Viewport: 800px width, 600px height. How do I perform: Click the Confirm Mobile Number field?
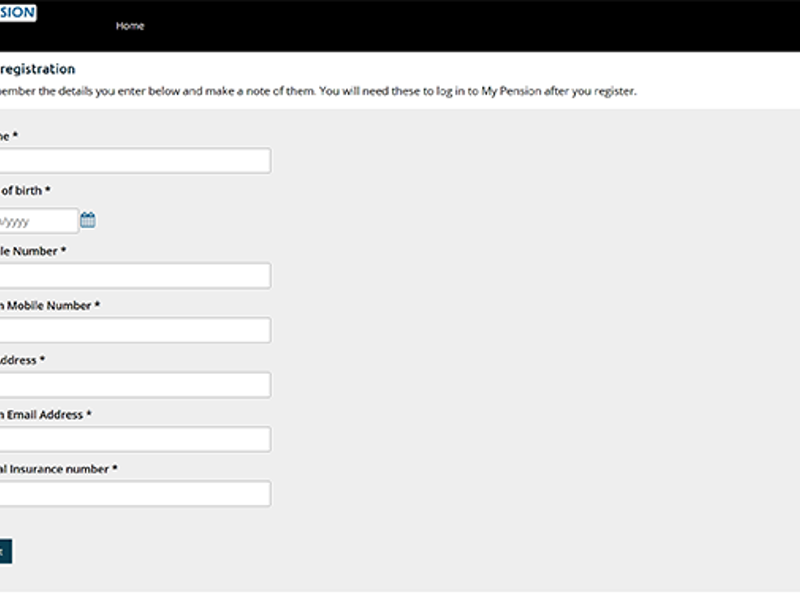tap(134, 330)
